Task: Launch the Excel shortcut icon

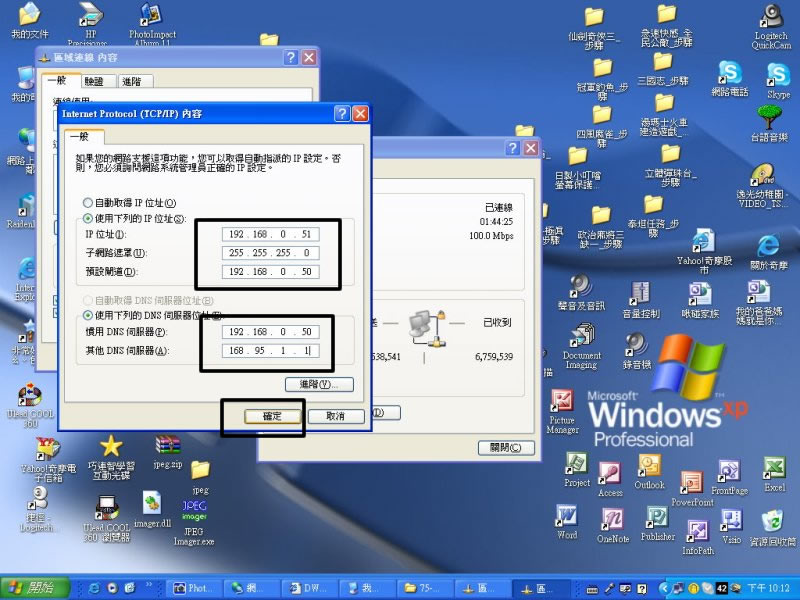Action: click(774, 474)
